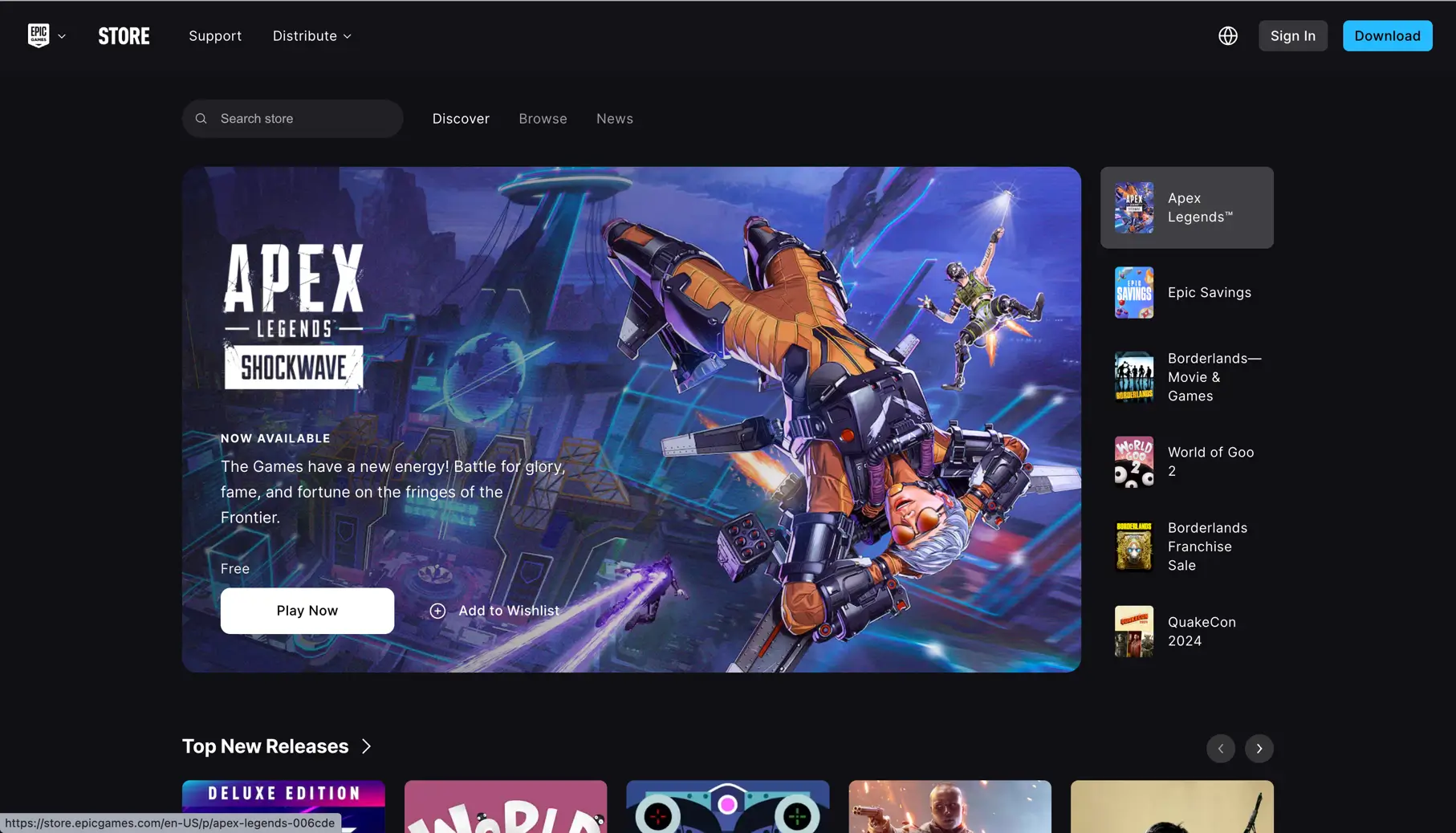
Task: Activate the Borderlands—Movie & Games slide
Action: [1186, 377]
